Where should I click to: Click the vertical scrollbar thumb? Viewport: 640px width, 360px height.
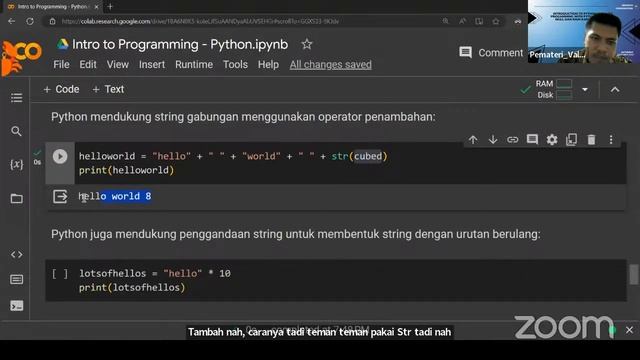pos(633,274)
